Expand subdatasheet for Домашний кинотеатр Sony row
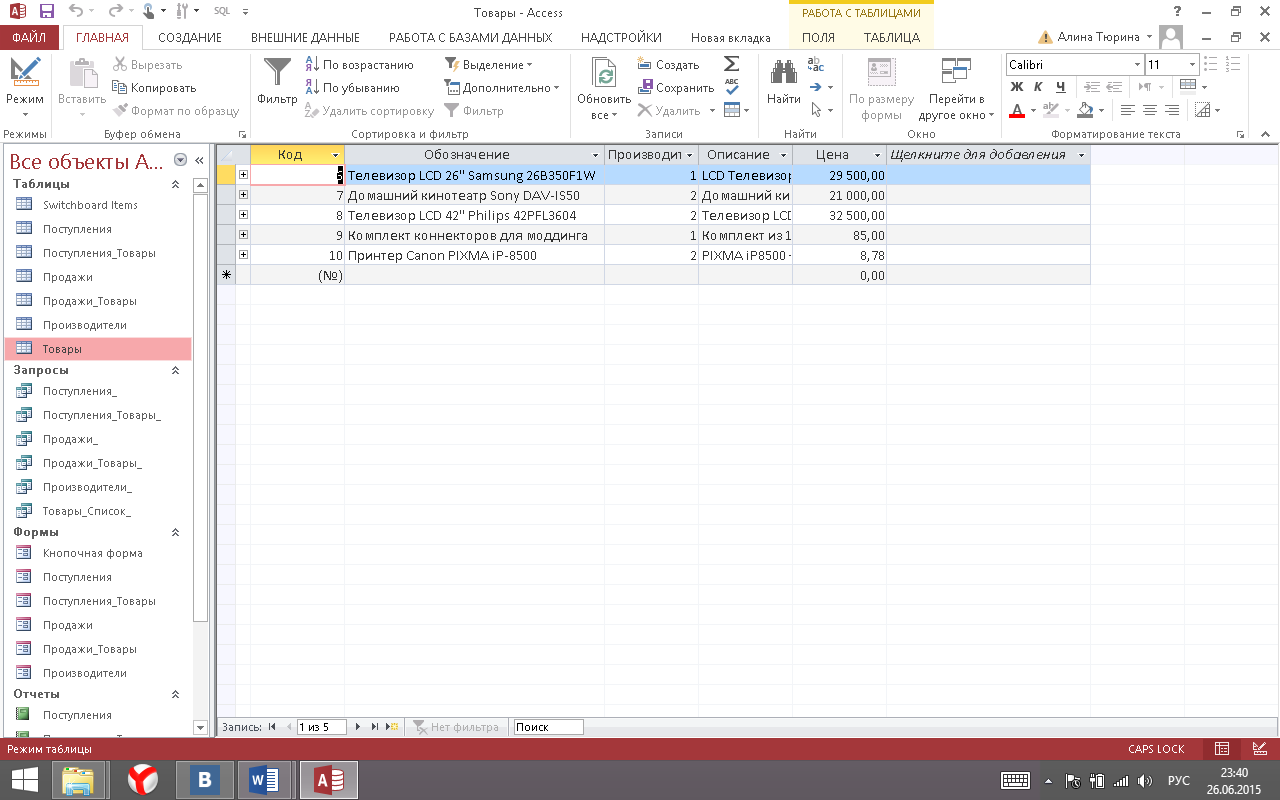Screen dimensions: 1280x800 [x=243, y=195]
